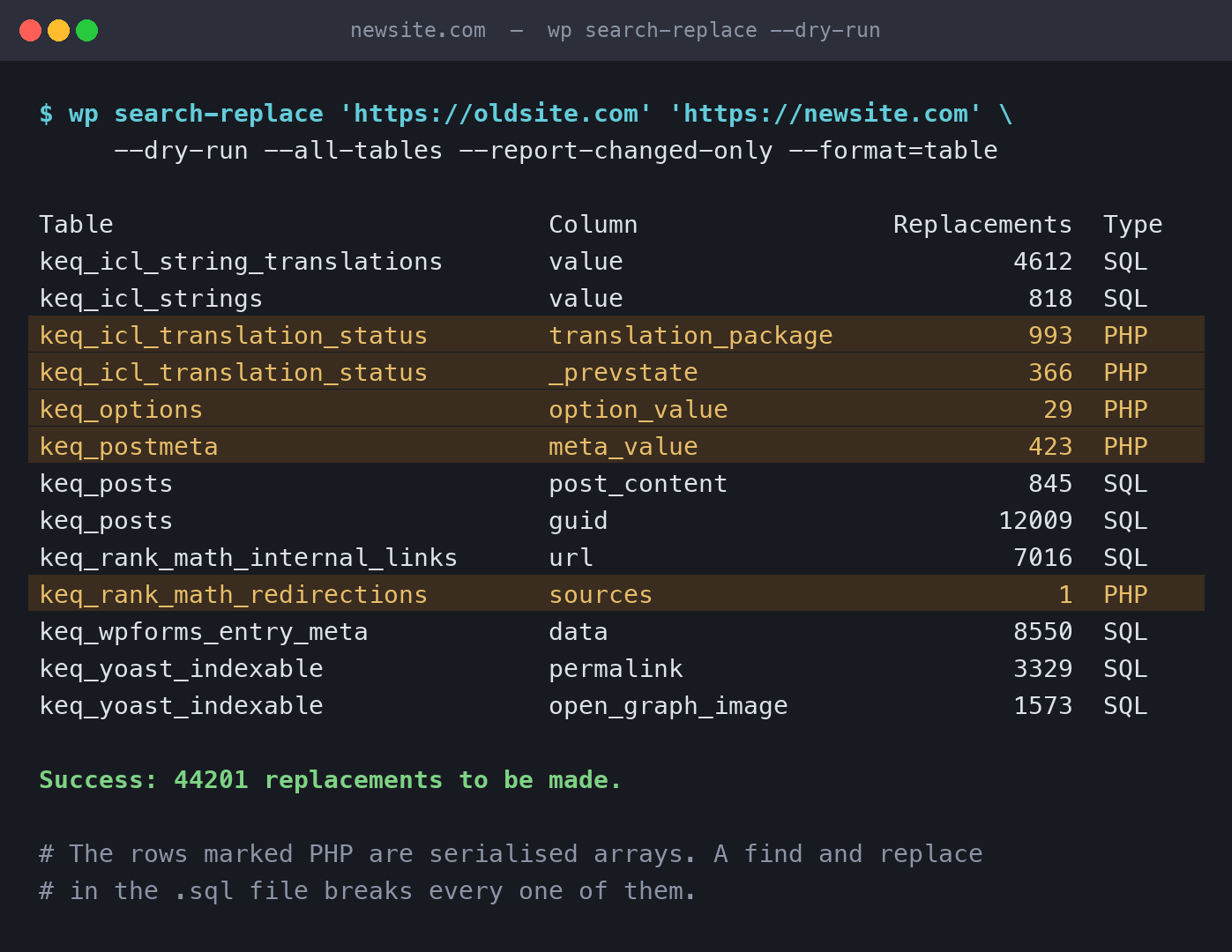Click the 'open_graph_image' column cell

coord(668,706)
